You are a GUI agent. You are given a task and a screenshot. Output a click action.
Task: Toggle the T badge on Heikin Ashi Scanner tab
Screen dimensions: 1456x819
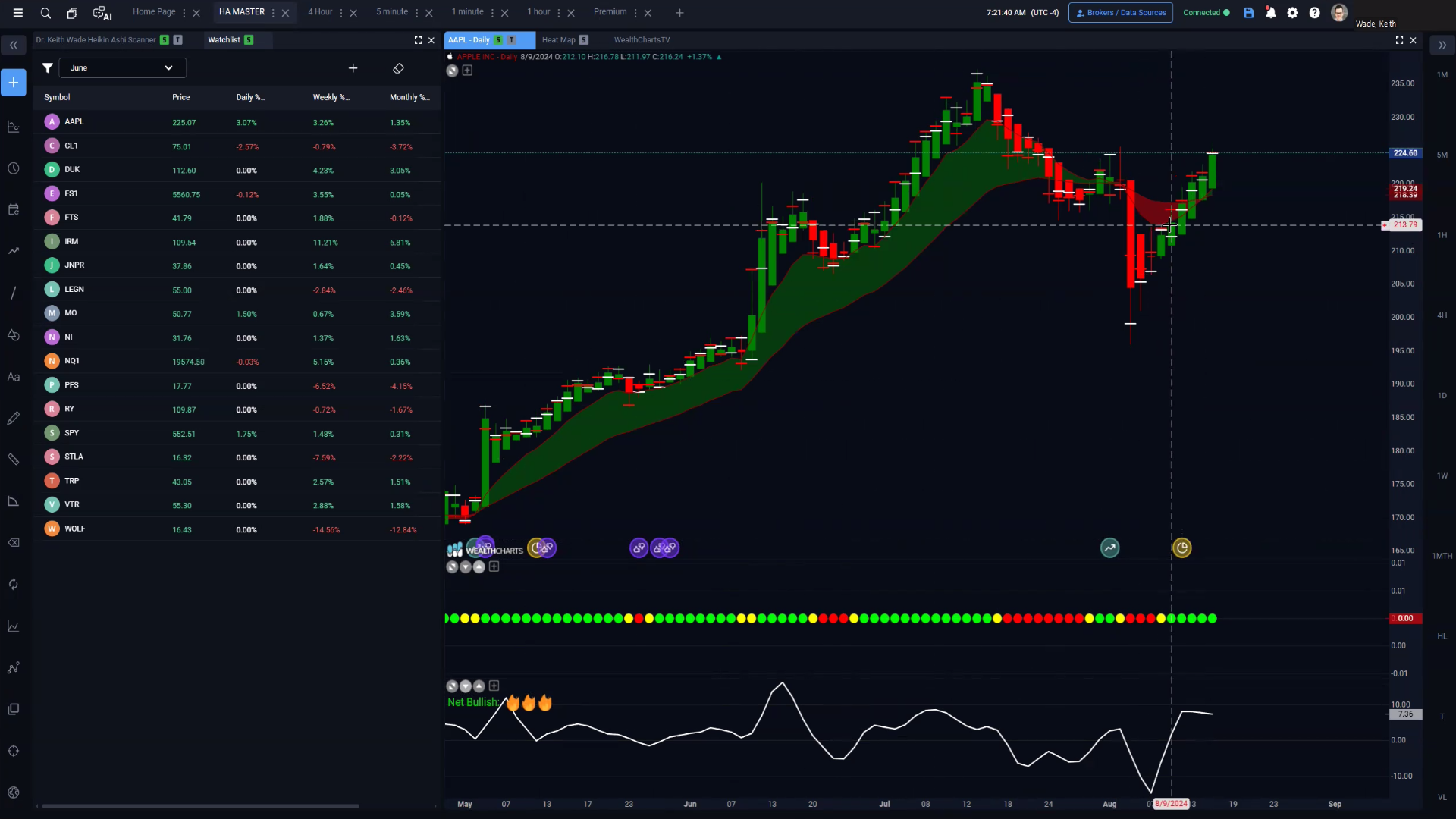(177, 40)
